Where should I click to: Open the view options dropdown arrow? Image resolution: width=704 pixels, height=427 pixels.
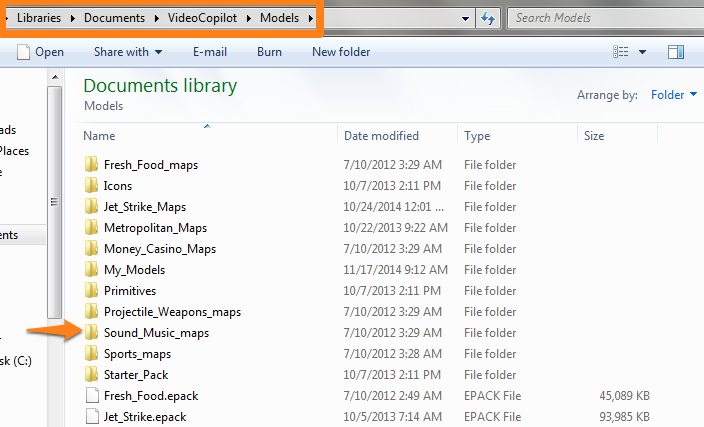643,52
